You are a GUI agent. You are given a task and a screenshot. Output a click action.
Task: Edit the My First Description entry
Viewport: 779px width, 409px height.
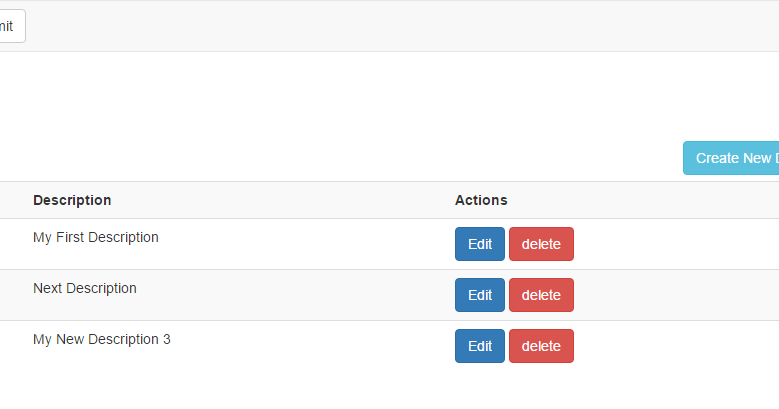tap(480, 244)
